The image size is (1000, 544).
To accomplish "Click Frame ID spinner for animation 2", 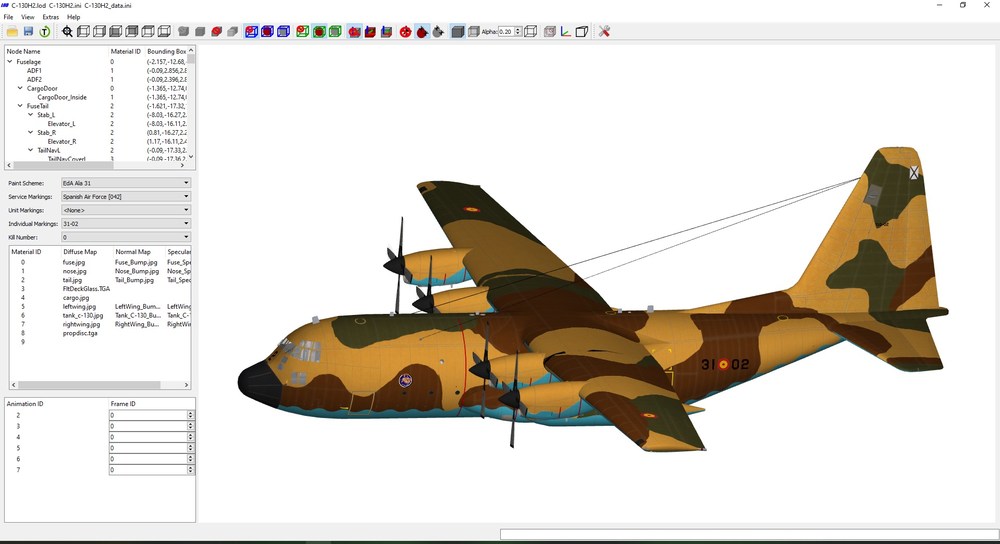I will pyautogui.click(x=190, y=415).
